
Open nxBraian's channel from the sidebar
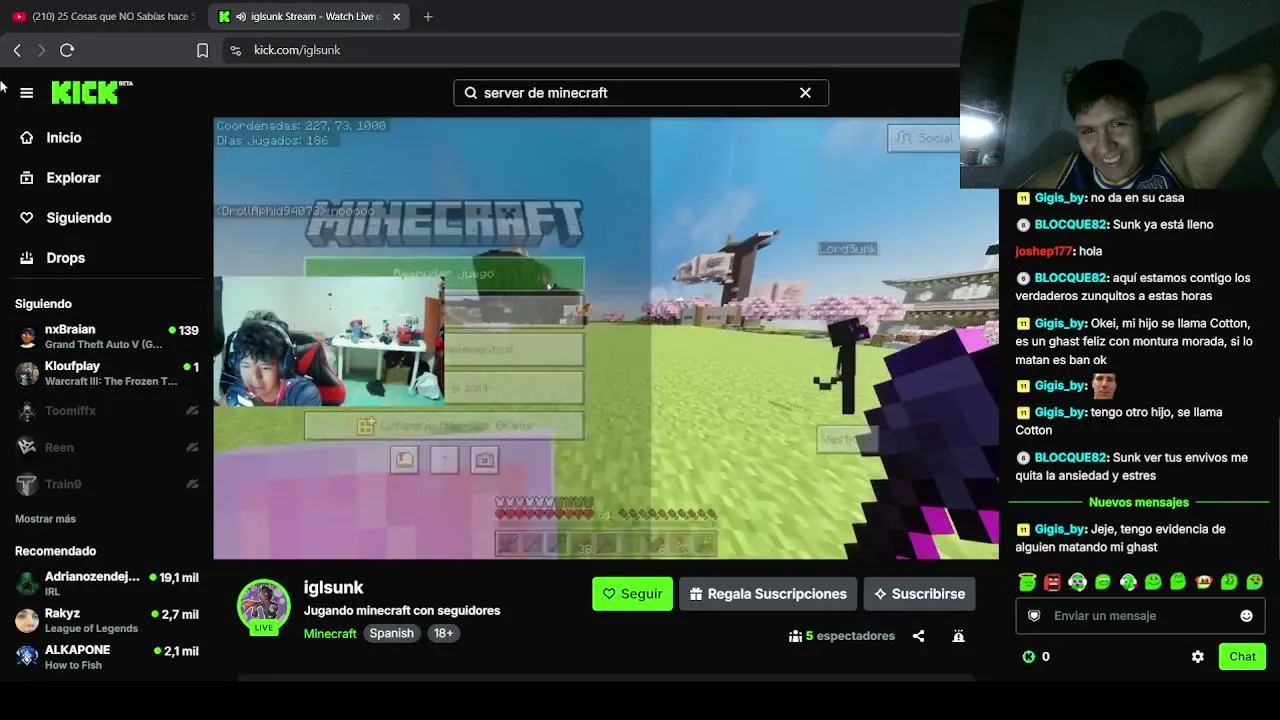(107, 337)
